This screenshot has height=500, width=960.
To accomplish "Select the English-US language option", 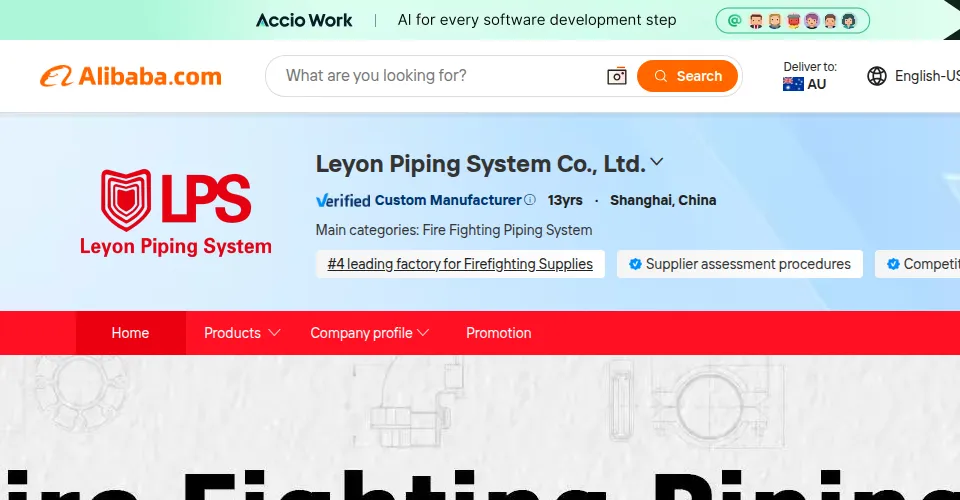I will 927,76.
